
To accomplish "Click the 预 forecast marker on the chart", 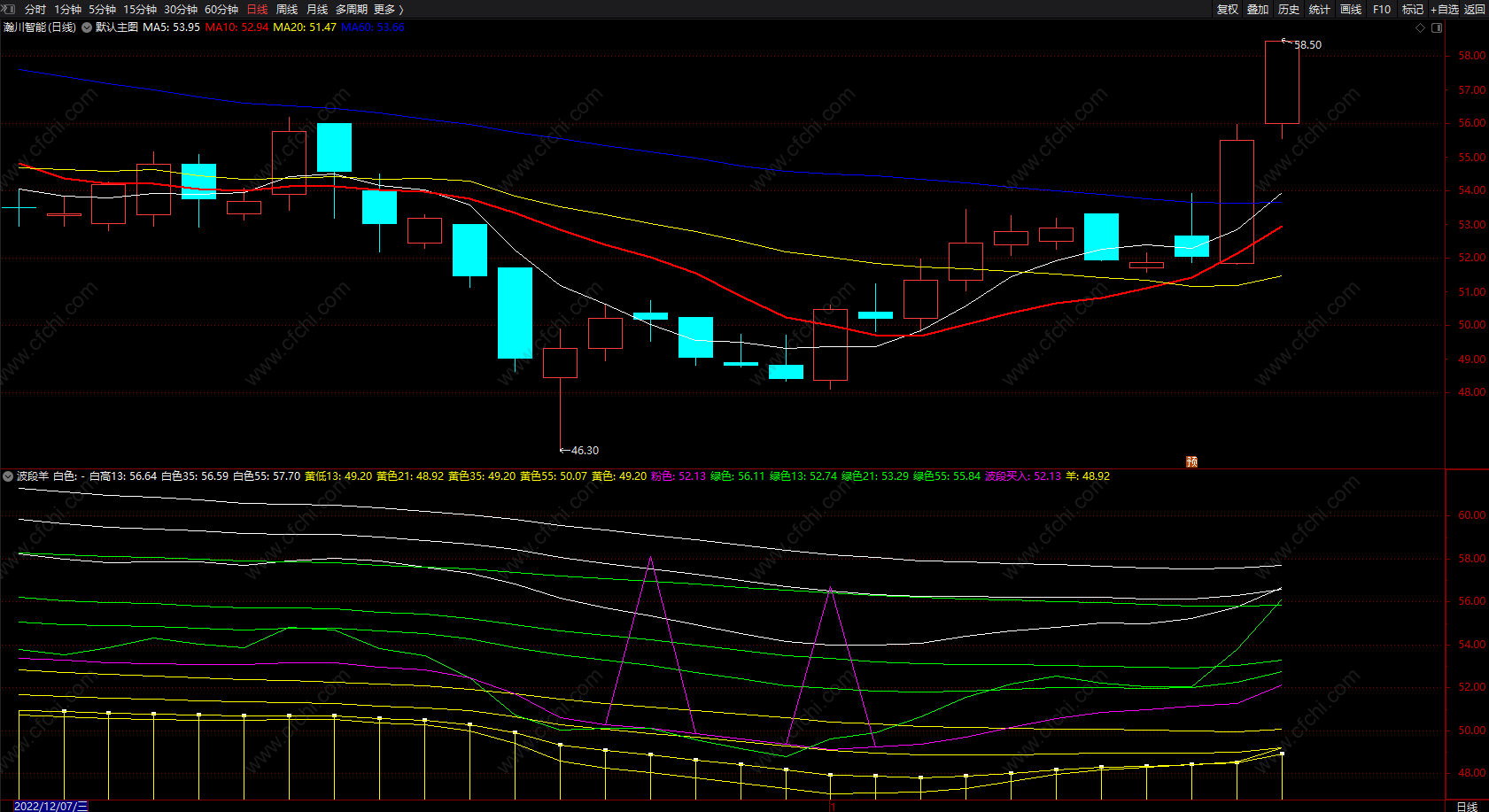I will tap(1192, 461).
